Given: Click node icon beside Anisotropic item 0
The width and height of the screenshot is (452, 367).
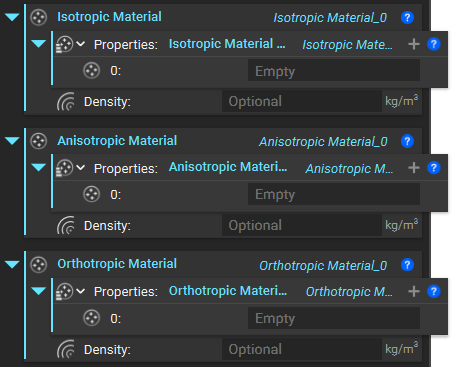Looking at the screenshot, I should [x=91, y=194].
